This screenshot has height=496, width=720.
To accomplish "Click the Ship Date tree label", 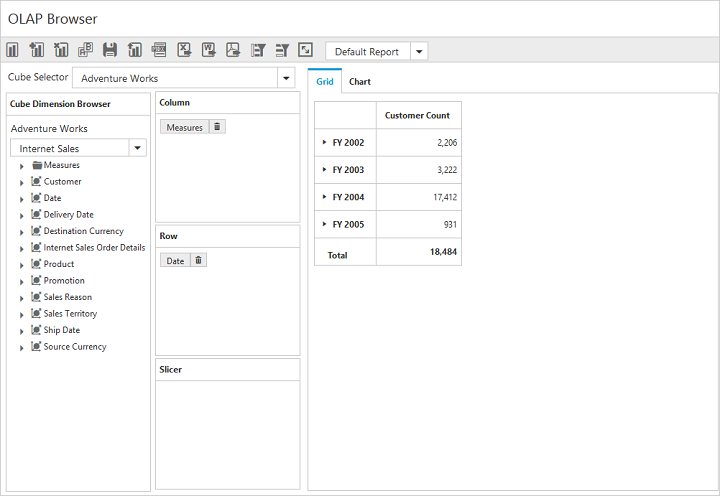I will click(62, 330).
